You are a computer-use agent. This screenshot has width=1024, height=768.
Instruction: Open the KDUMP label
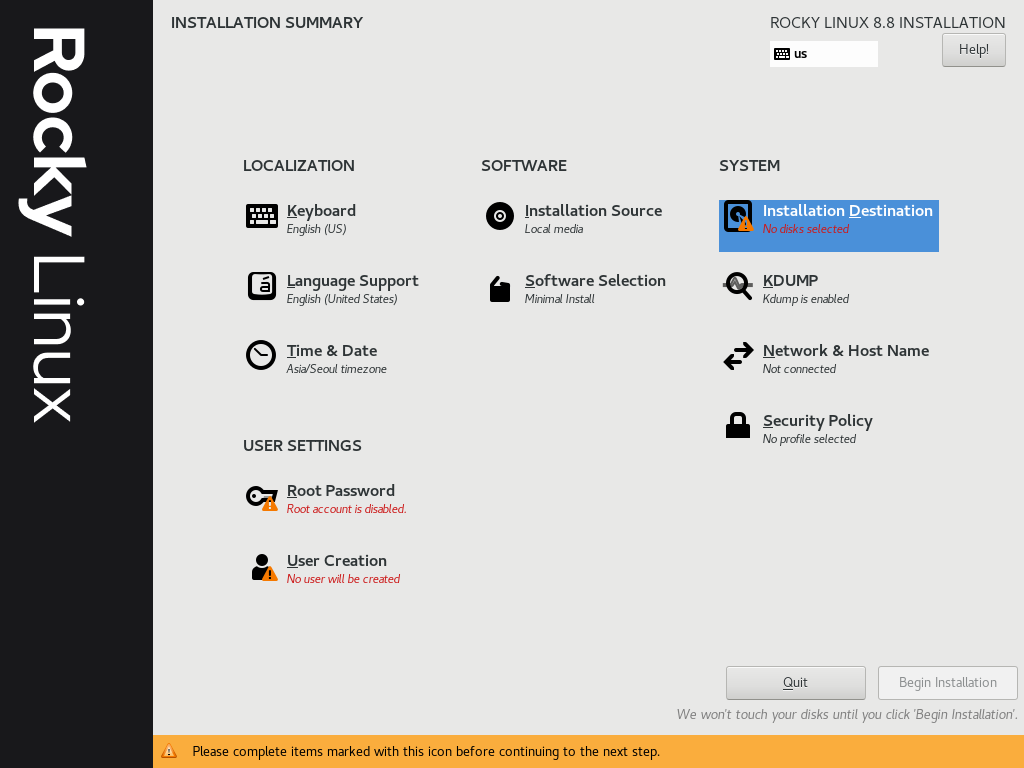pos(790,281)
